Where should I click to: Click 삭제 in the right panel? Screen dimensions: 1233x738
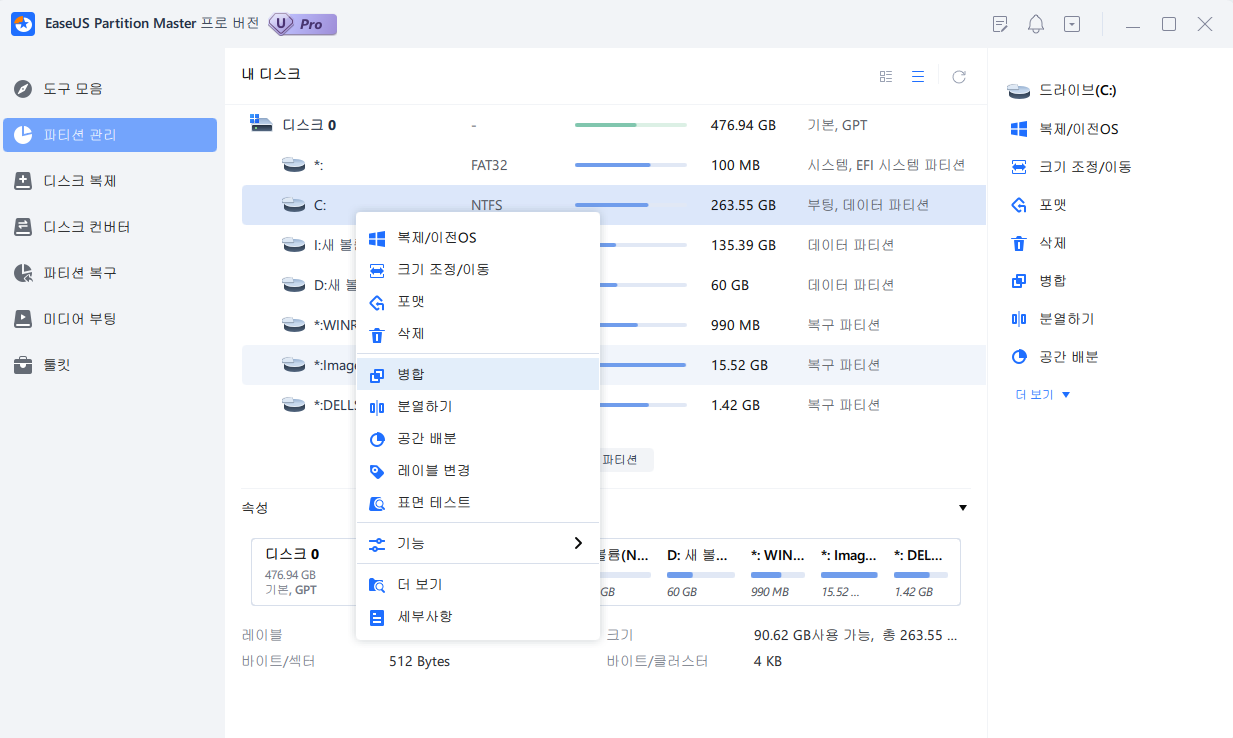[1038, 243]
